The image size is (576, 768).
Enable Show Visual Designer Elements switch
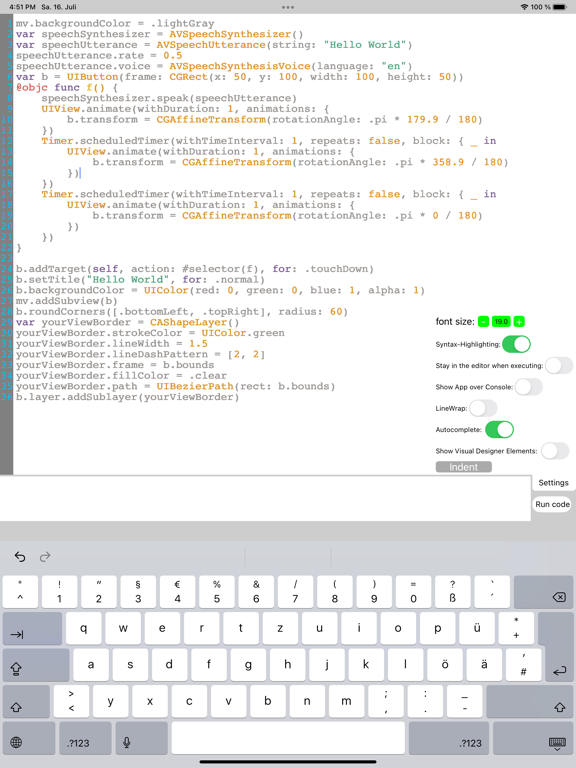tap(555, 451)
